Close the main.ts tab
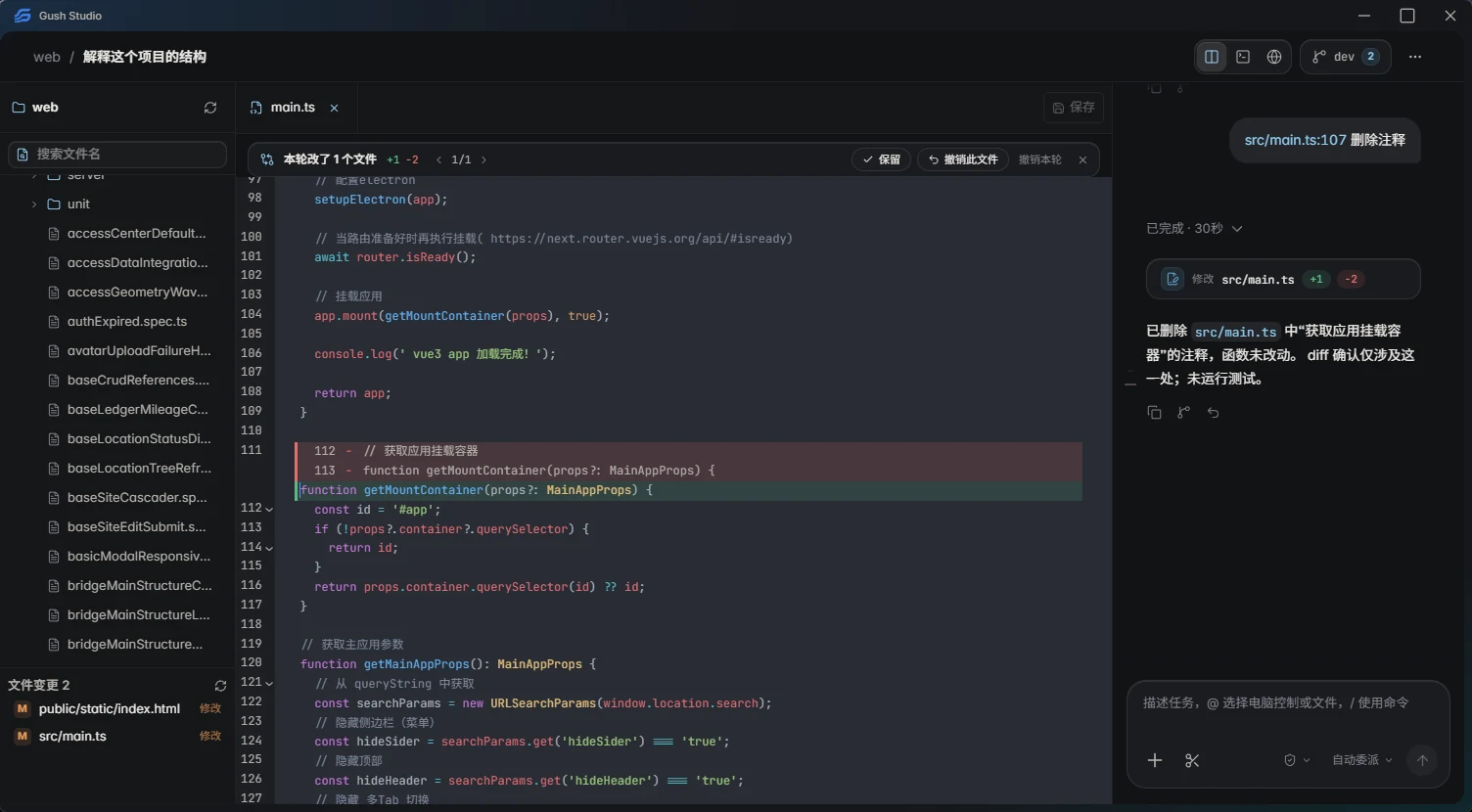Screen dimensions: 1472x812 pos(335,108)
